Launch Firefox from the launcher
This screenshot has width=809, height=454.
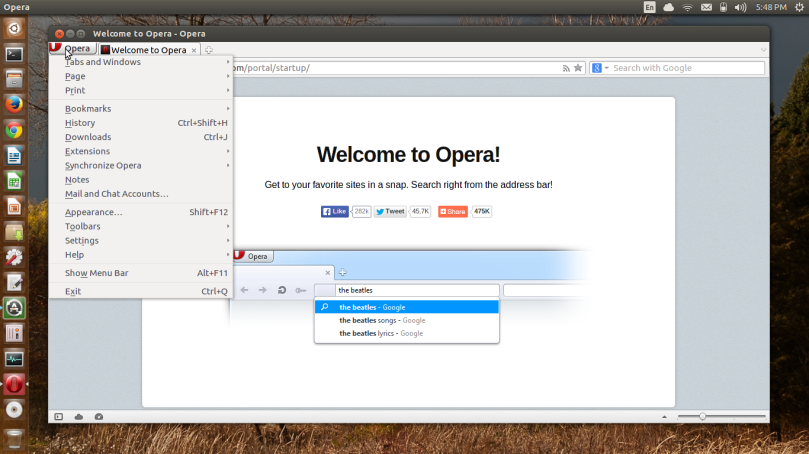click(14, 105)
